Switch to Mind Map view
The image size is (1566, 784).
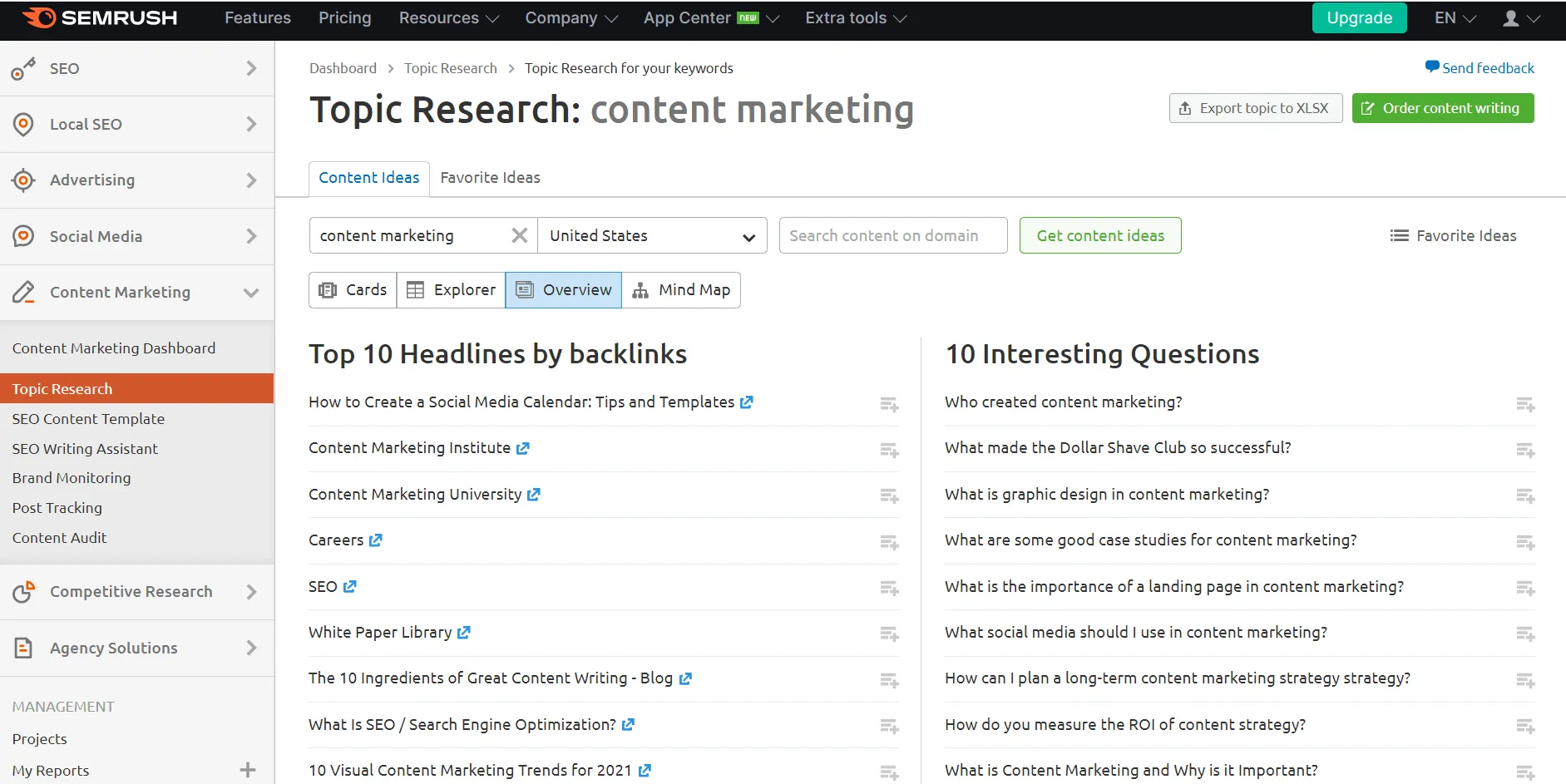(x=681, y=290)
